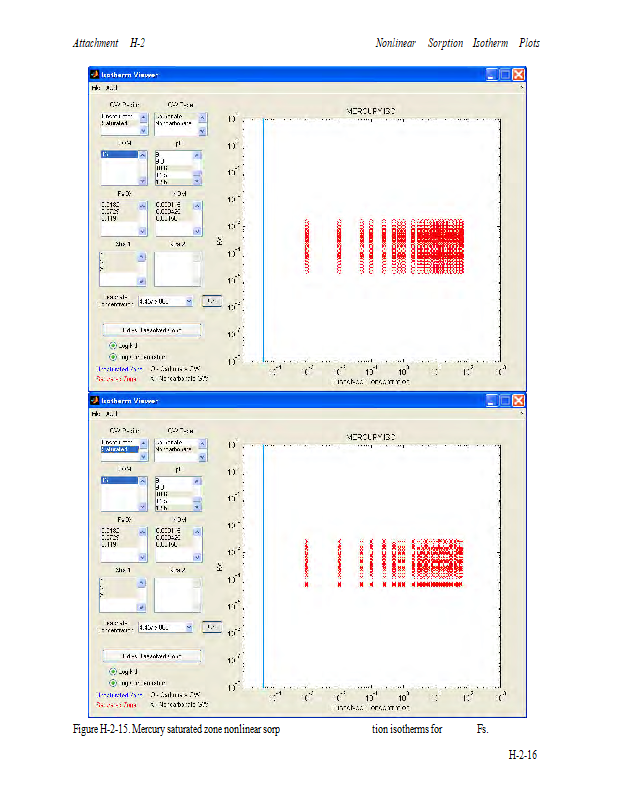Screen dimensions: 618x800
Task: Select Saturated entry in lower window's redox list
Action: click(x=118, y=450)
